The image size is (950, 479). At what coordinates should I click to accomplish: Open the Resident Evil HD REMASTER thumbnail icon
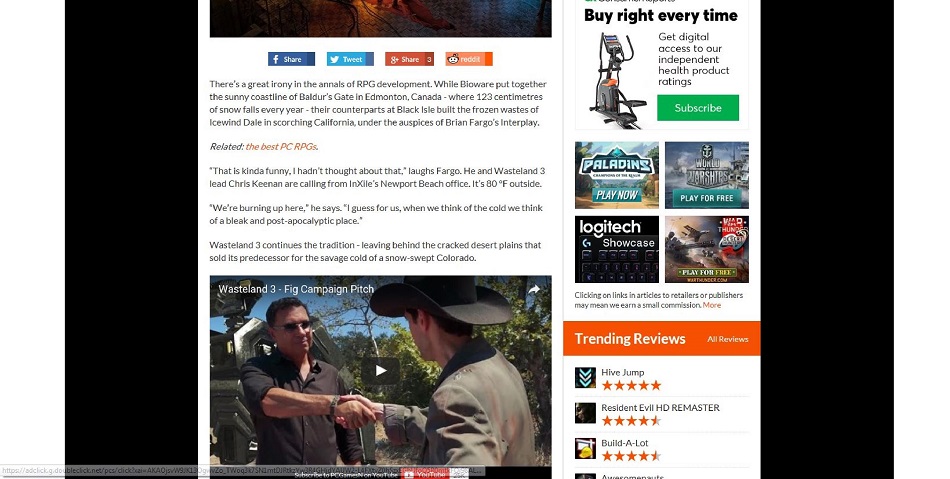[585, 413]
